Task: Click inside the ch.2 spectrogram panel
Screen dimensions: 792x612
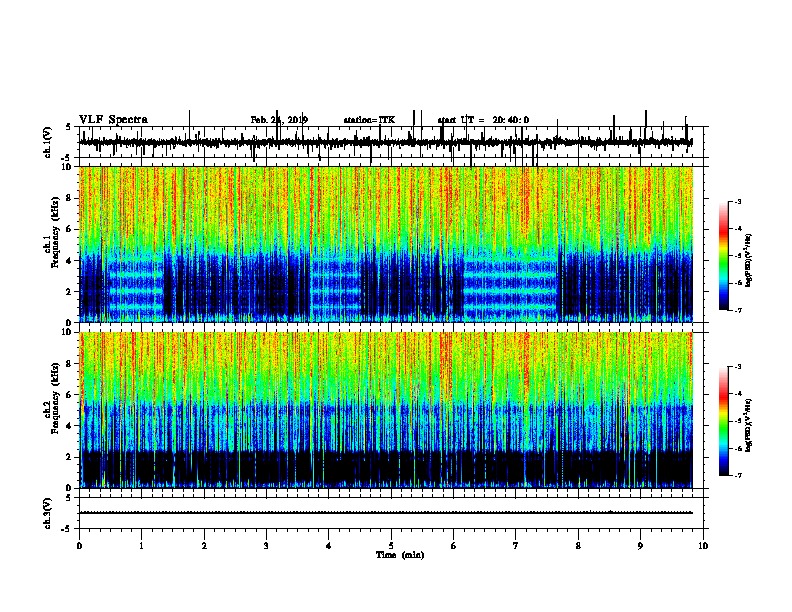Action: coord(385,410)
